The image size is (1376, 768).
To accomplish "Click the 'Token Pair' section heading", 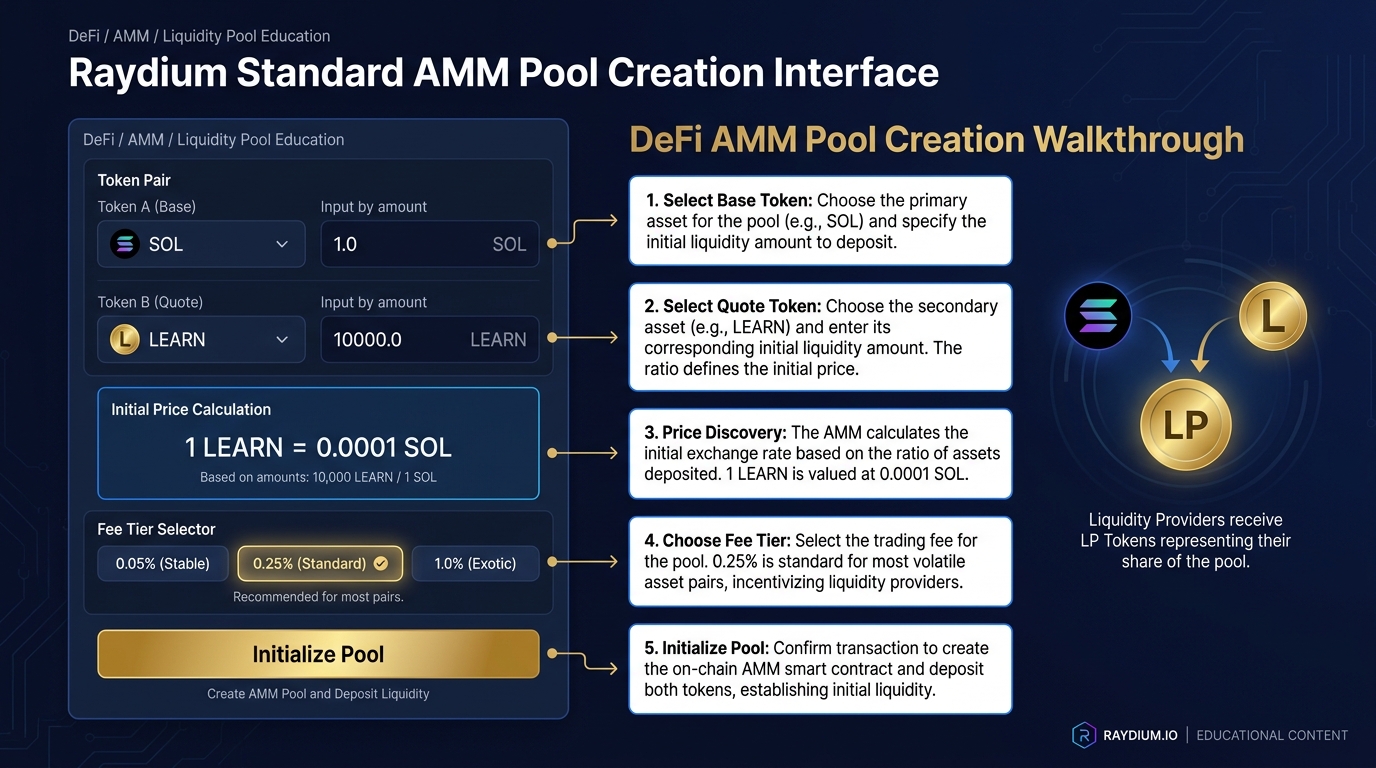I will pyautogui.click(x=134, y=180).
